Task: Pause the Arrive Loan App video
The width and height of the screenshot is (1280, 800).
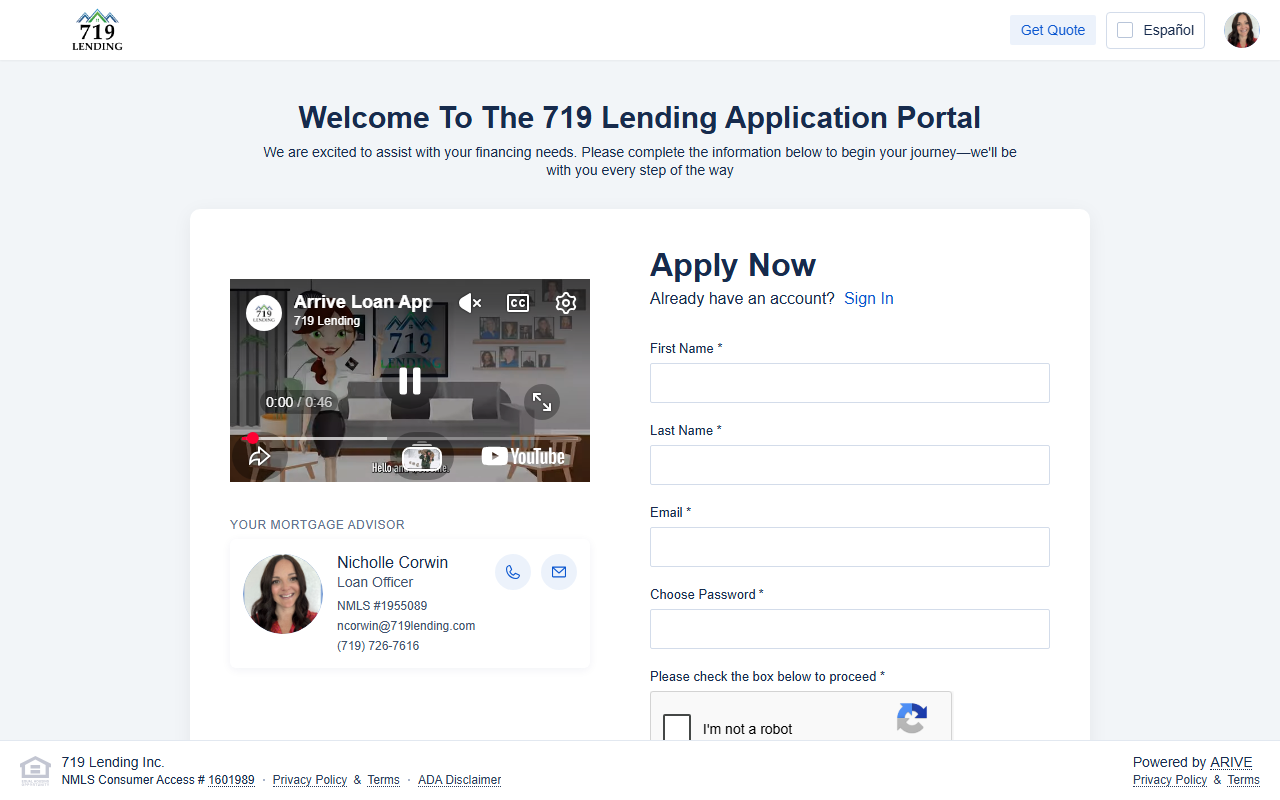Action: click(x=410, y=381)
